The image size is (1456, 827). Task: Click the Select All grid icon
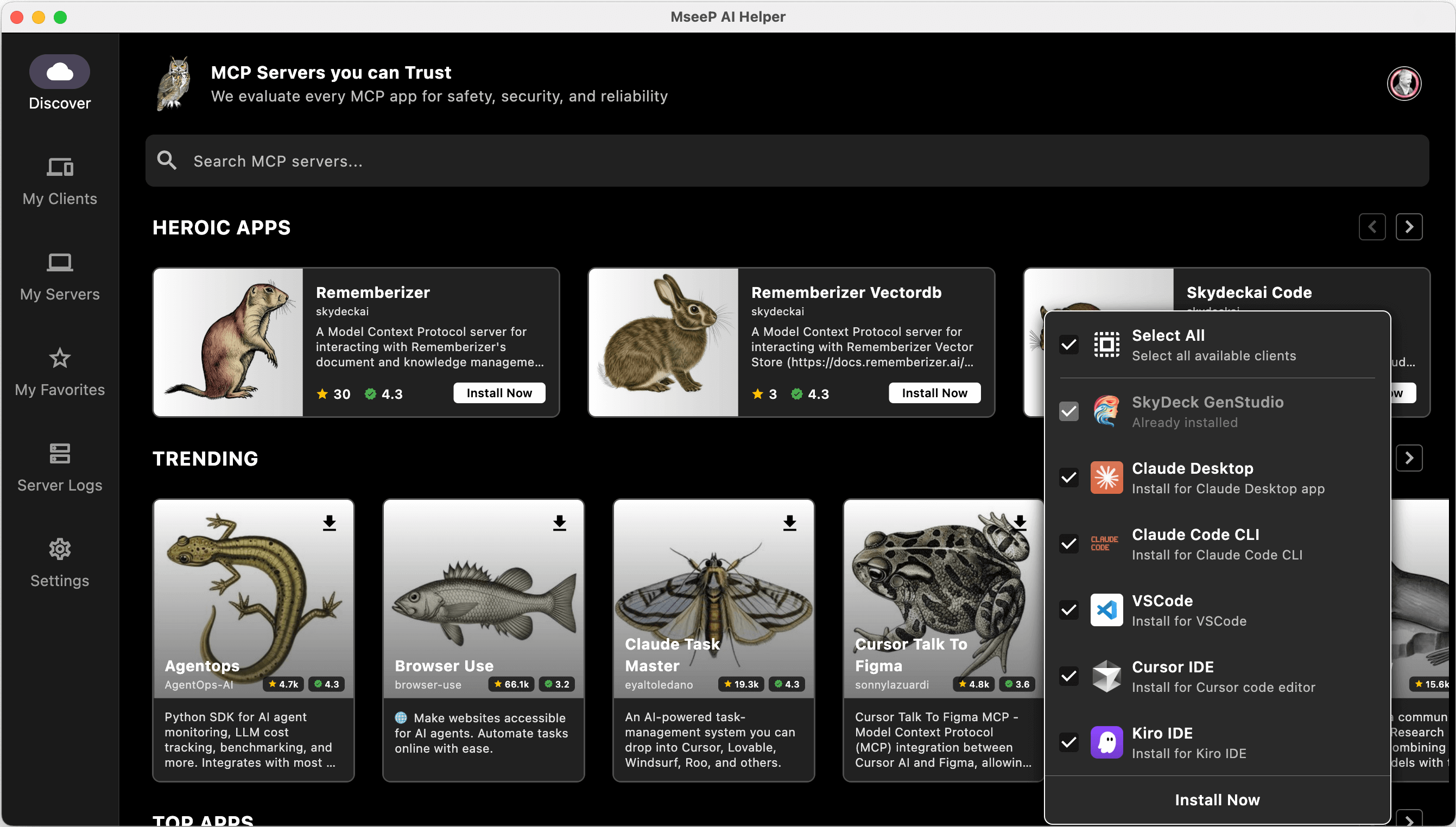point(1106,345)
